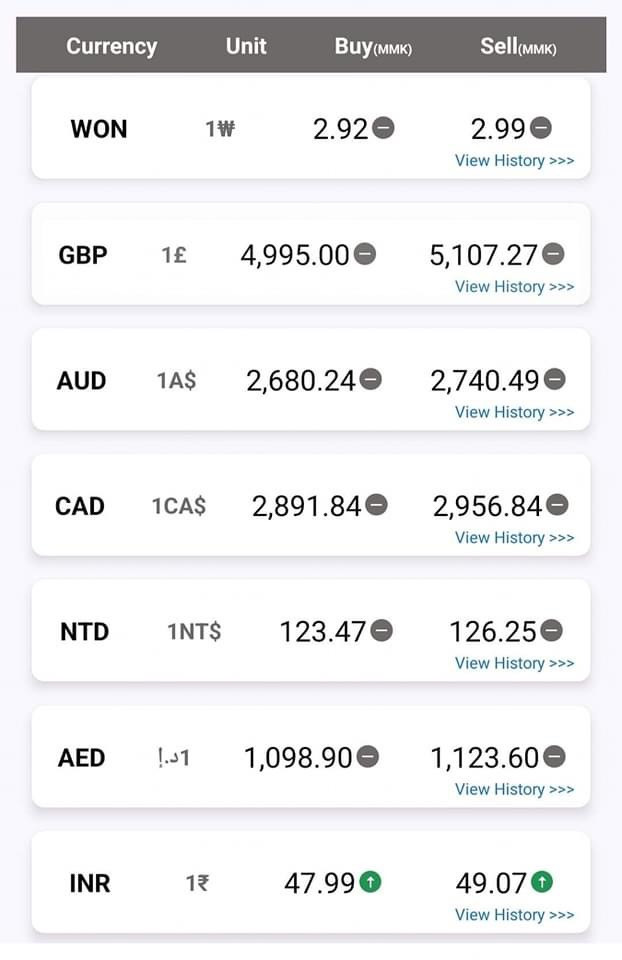The height and width of the screenshot is (960, 622).
Task: Open NTD View History link
Action: pyautogui.click(x=514, y=663)
